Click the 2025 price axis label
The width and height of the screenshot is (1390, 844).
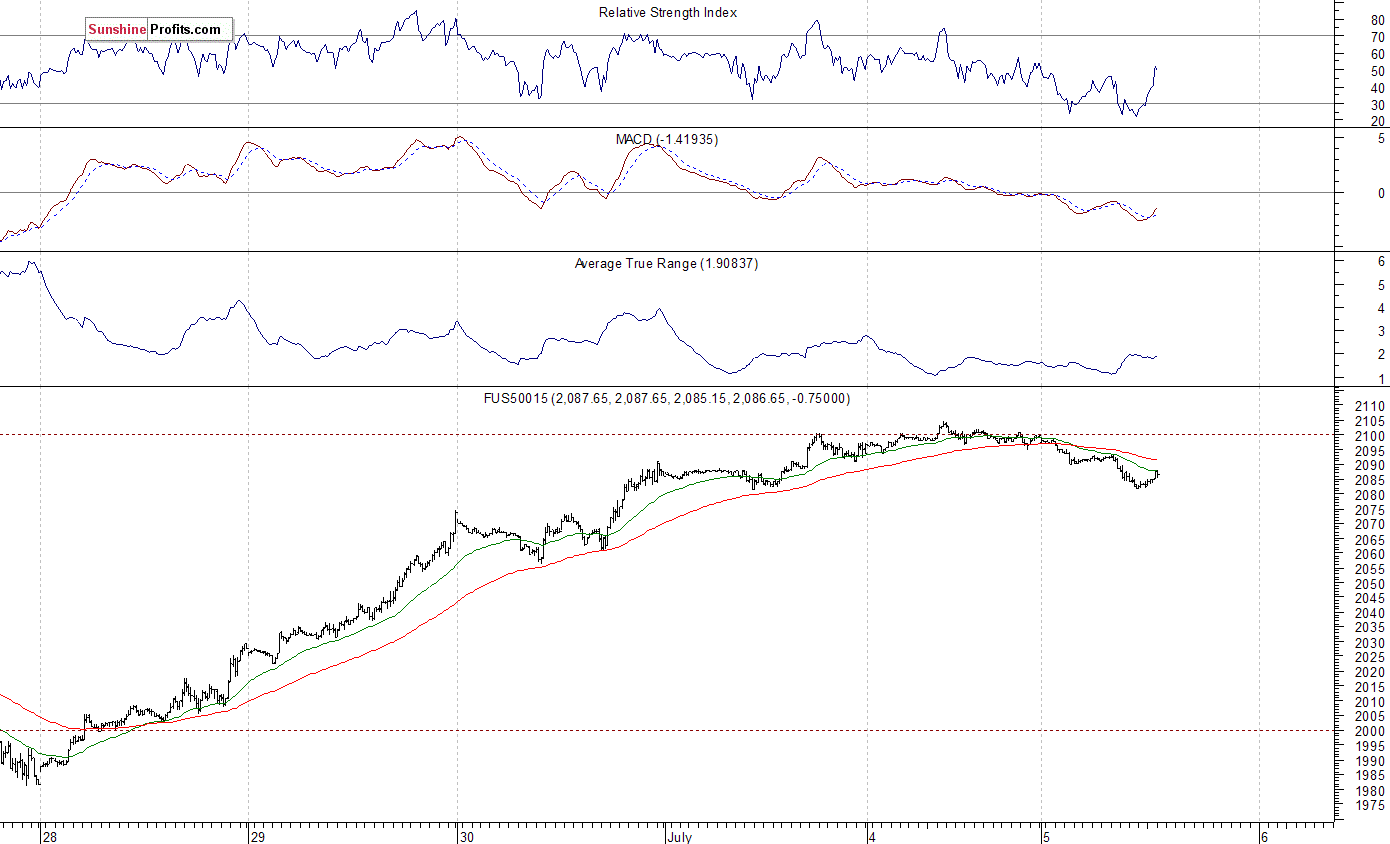pyautogui.click(x=1370, y=657)
